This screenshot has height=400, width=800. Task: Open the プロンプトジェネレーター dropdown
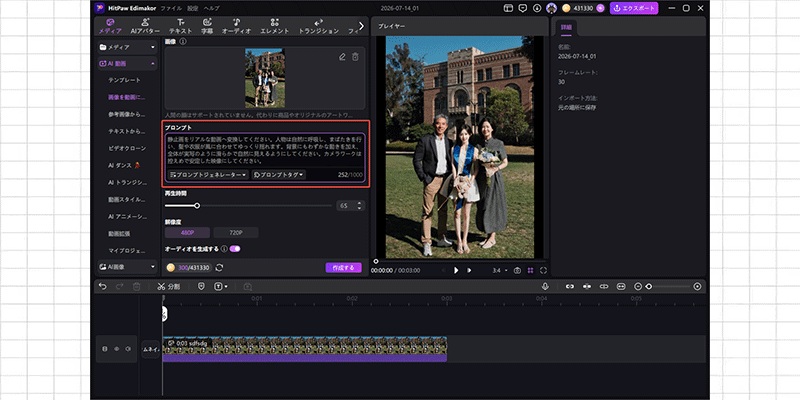pyautogui.click(x=208, y=174)
